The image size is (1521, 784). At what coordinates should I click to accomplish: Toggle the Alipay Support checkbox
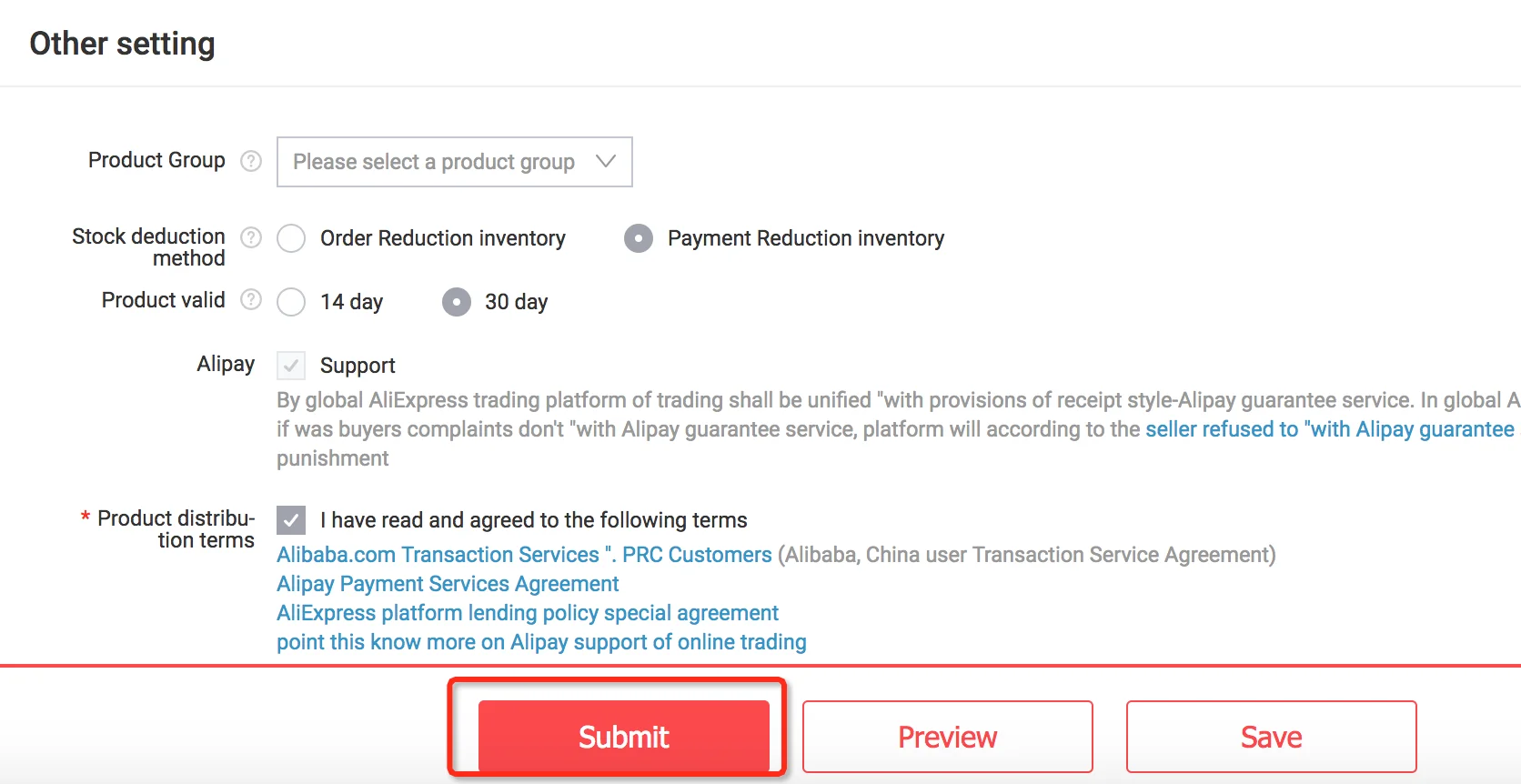291,366
